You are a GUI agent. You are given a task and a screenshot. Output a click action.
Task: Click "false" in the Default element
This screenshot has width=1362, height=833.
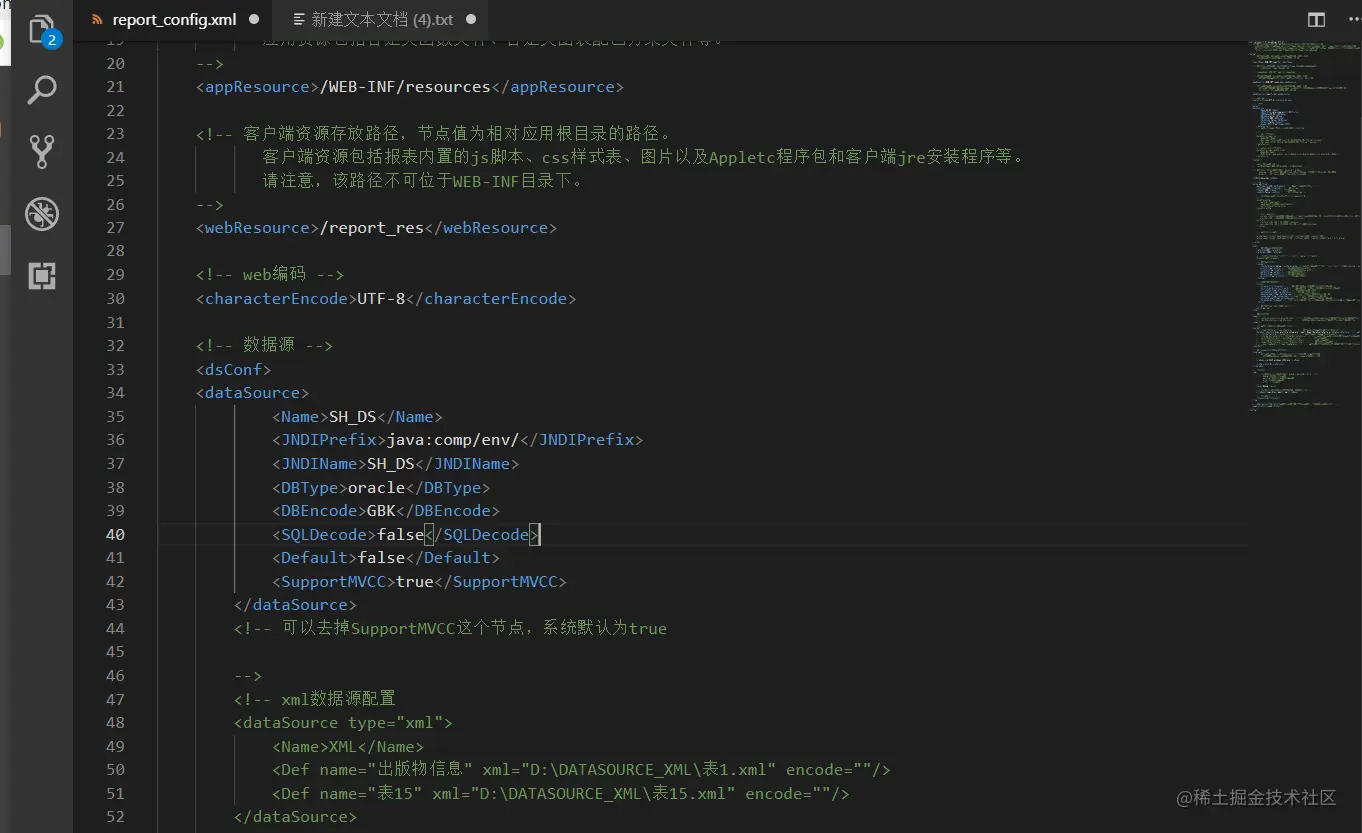tap(382, 558)
